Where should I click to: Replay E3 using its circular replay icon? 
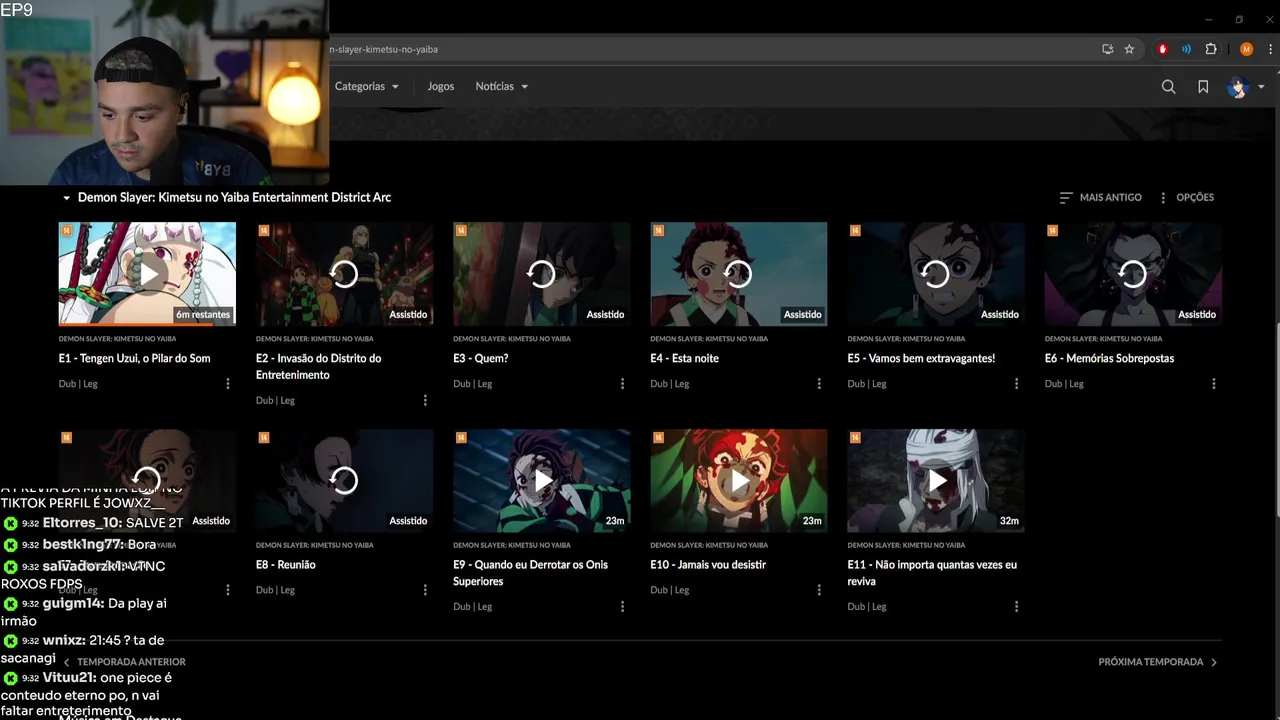pos(541,274)
